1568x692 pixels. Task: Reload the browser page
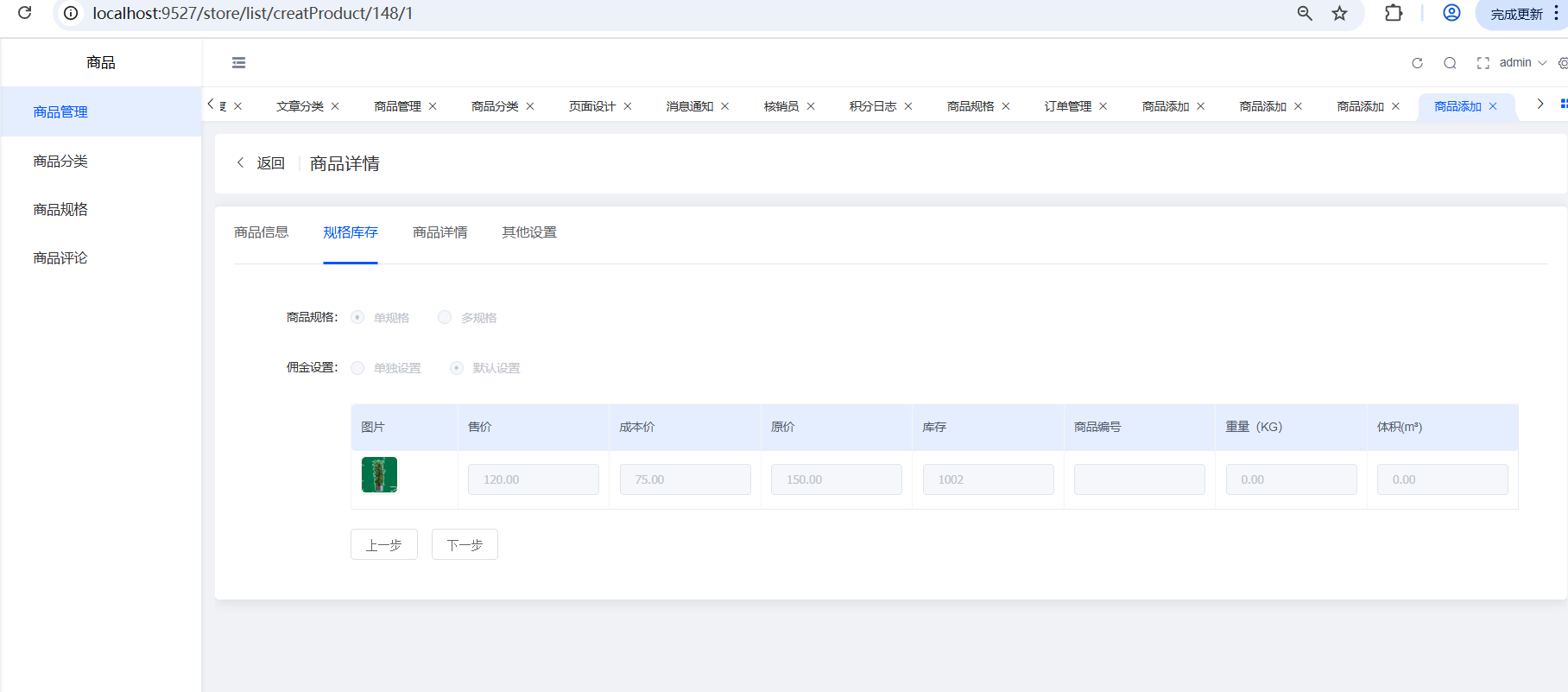(x=25, y=13)
